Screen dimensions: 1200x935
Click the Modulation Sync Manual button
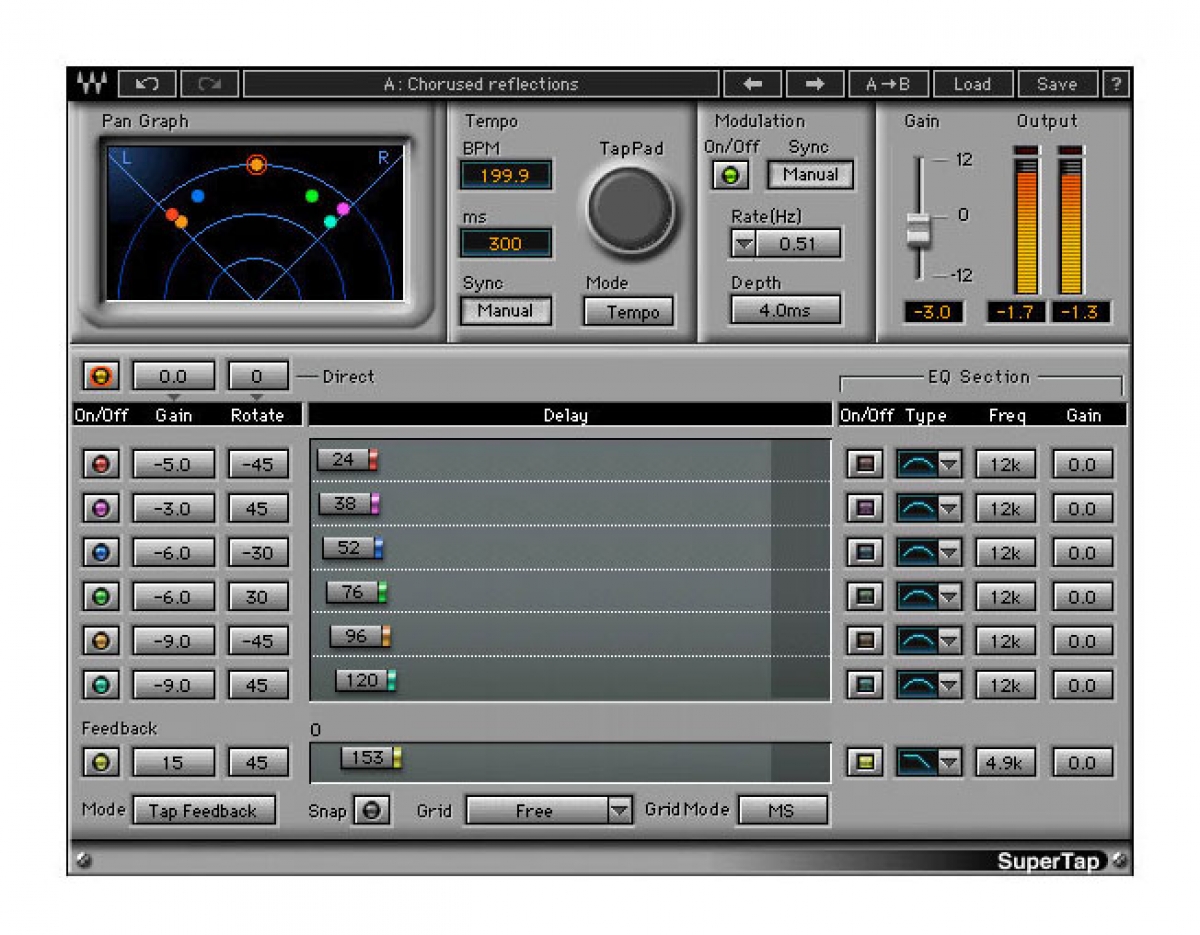click(810, 175)
